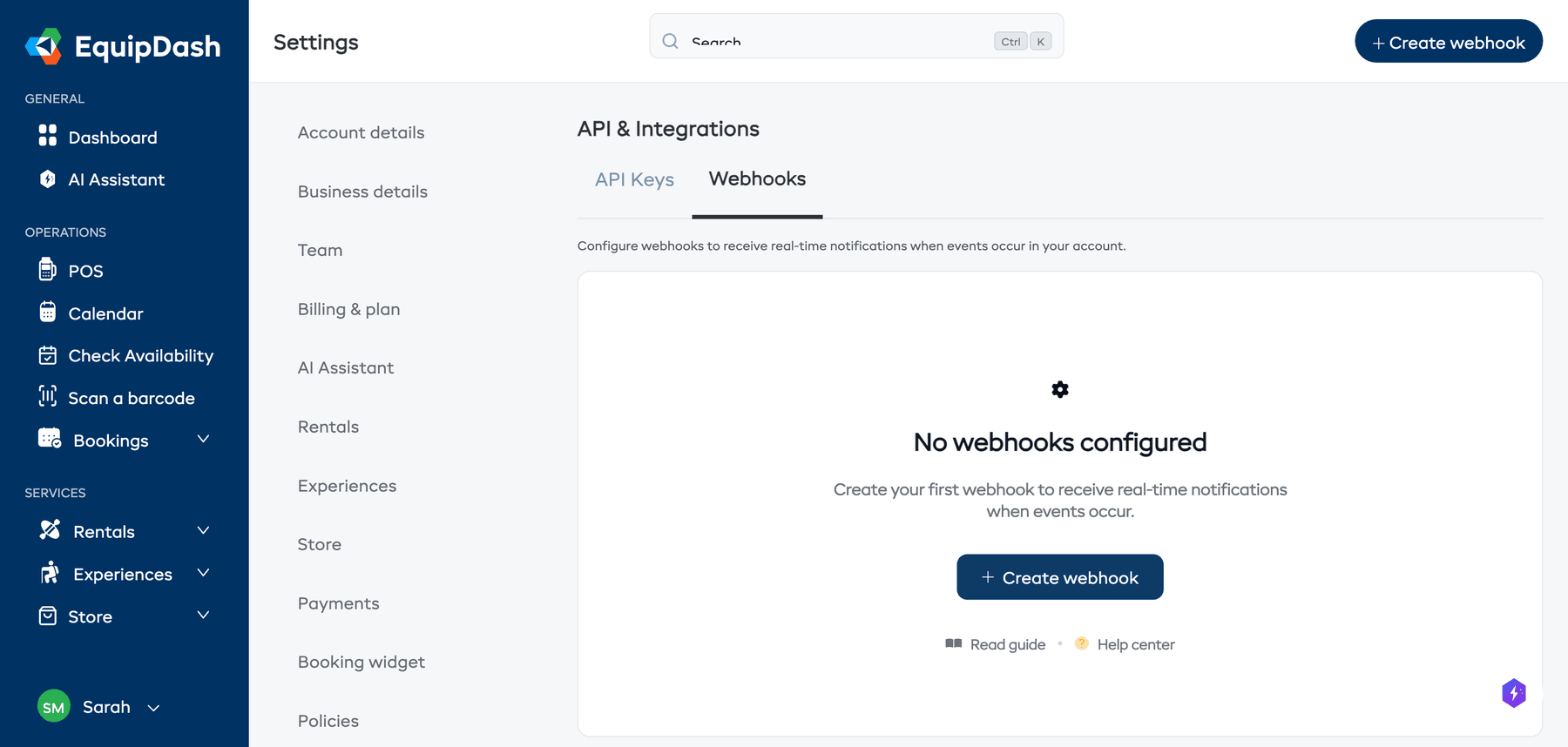
Task: Click the search magnifier icon
Action: [670, 41]
